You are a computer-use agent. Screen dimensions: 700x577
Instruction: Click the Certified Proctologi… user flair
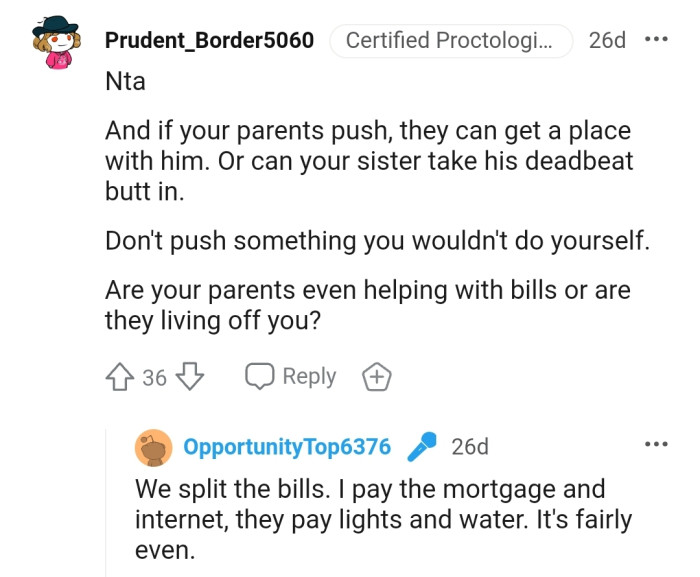coord(451,41)
